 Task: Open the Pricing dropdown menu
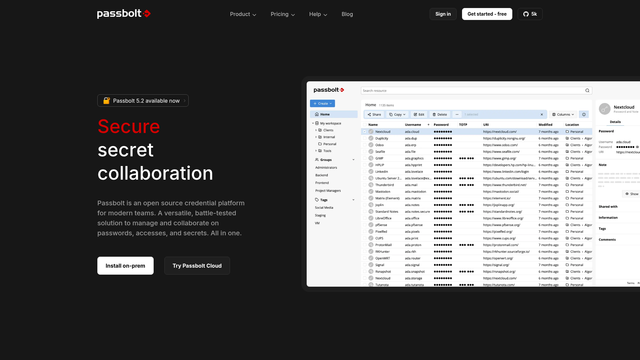(282, 14)
